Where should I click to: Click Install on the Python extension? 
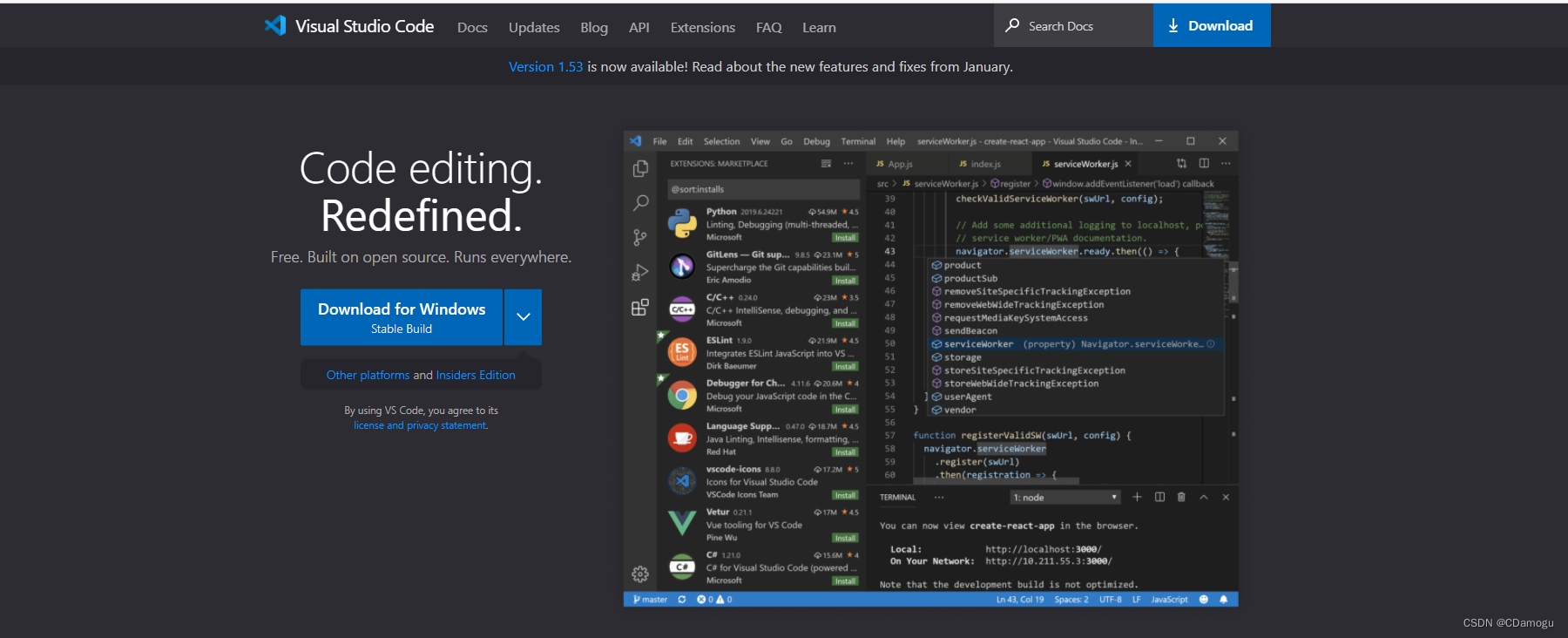845,237
